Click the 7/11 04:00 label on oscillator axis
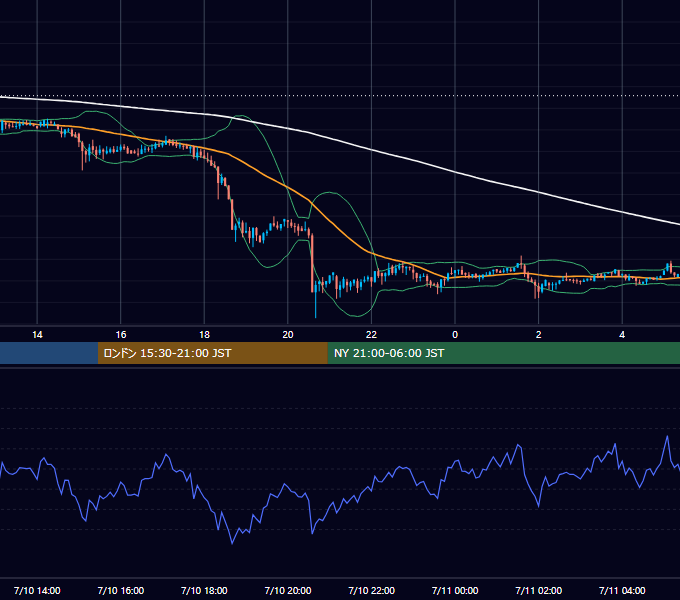Viewport: 680px width, 600px height. coord(622,590)
